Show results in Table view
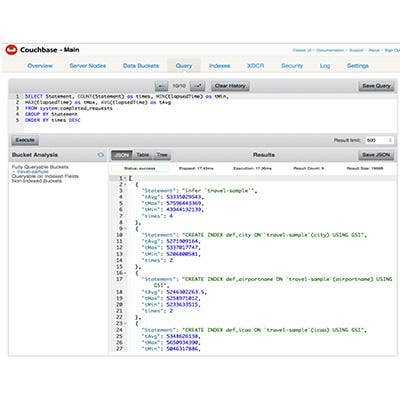Screen dimensions: 400x400 coord(143,155)
